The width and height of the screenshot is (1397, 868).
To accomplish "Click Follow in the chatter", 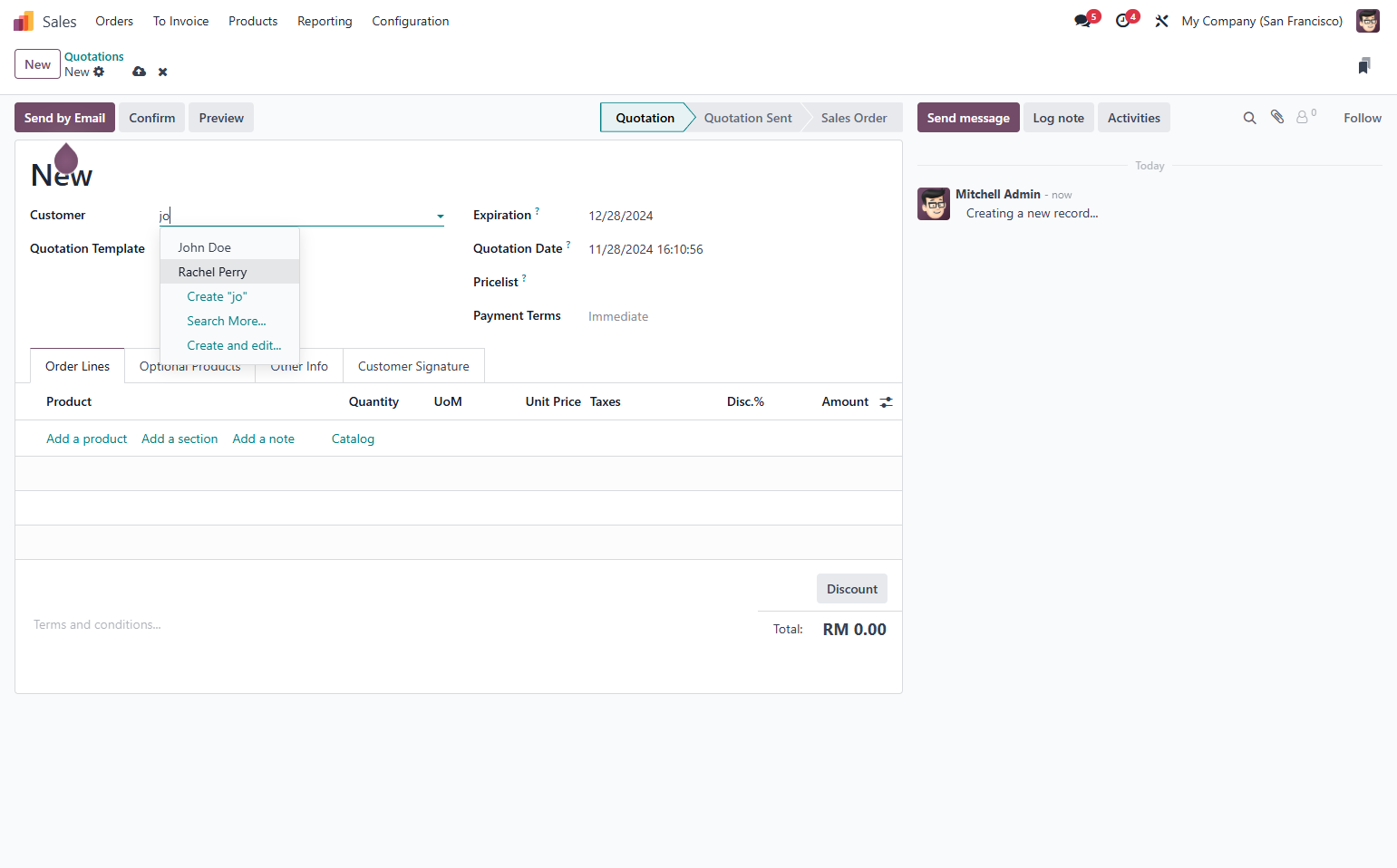I will [x=1363, y=118].
